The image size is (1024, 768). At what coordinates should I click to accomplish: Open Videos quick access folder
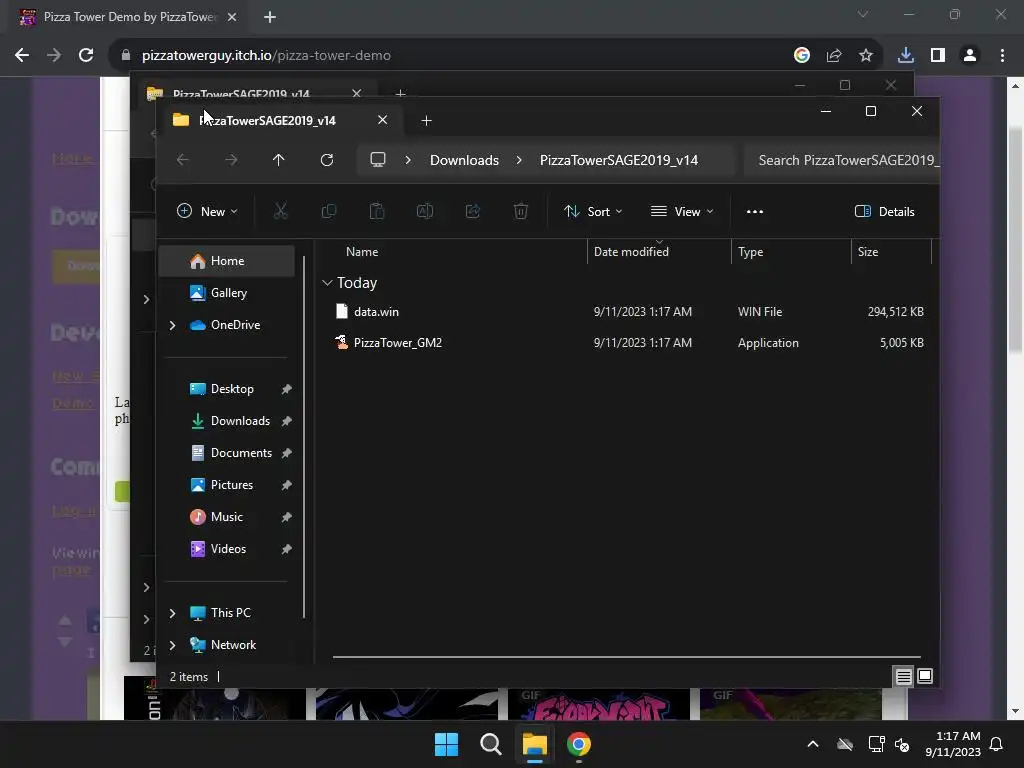tap(227, 549)
